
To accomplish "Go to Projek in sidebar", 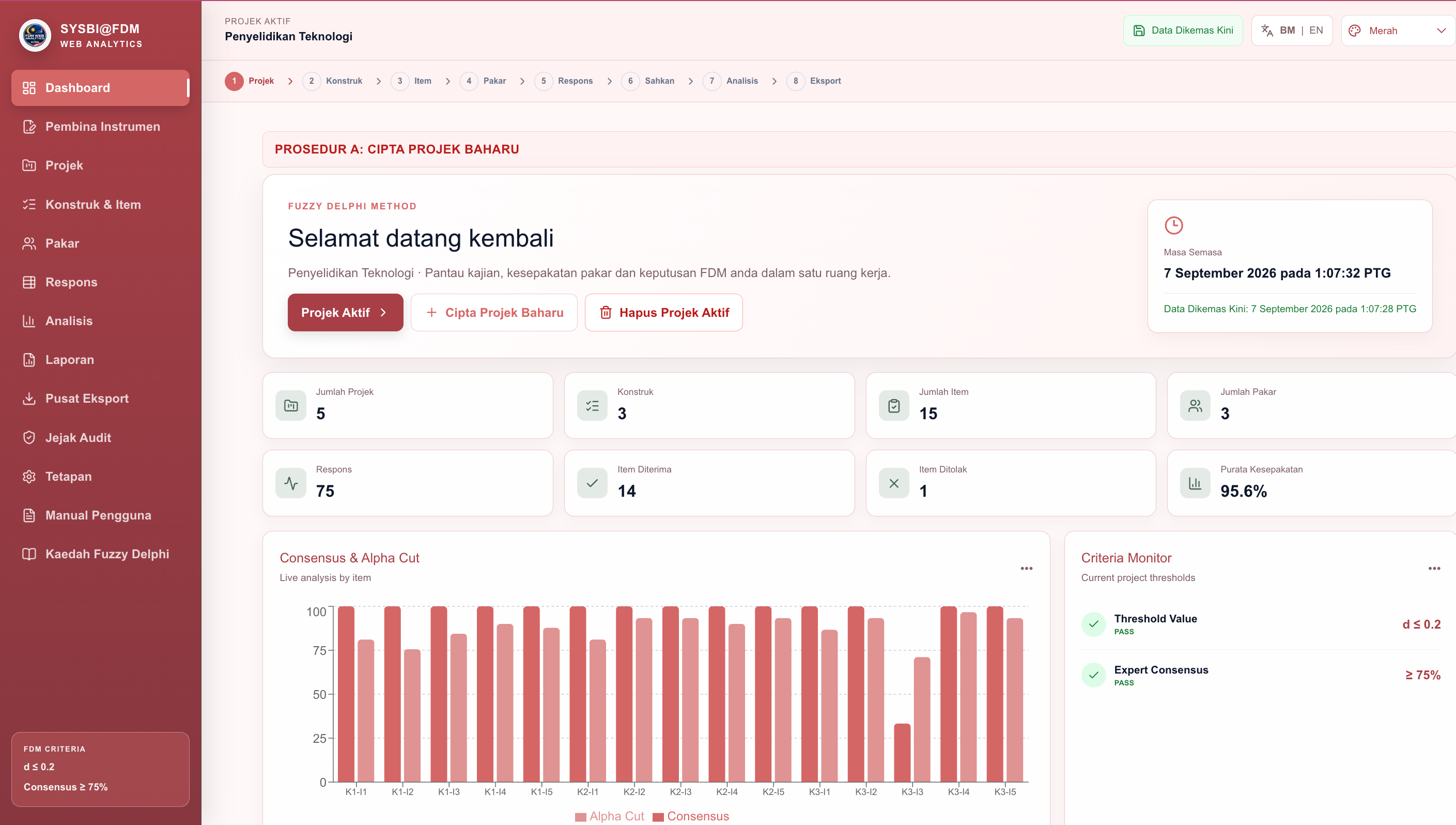I will click(x=100, y=165).
